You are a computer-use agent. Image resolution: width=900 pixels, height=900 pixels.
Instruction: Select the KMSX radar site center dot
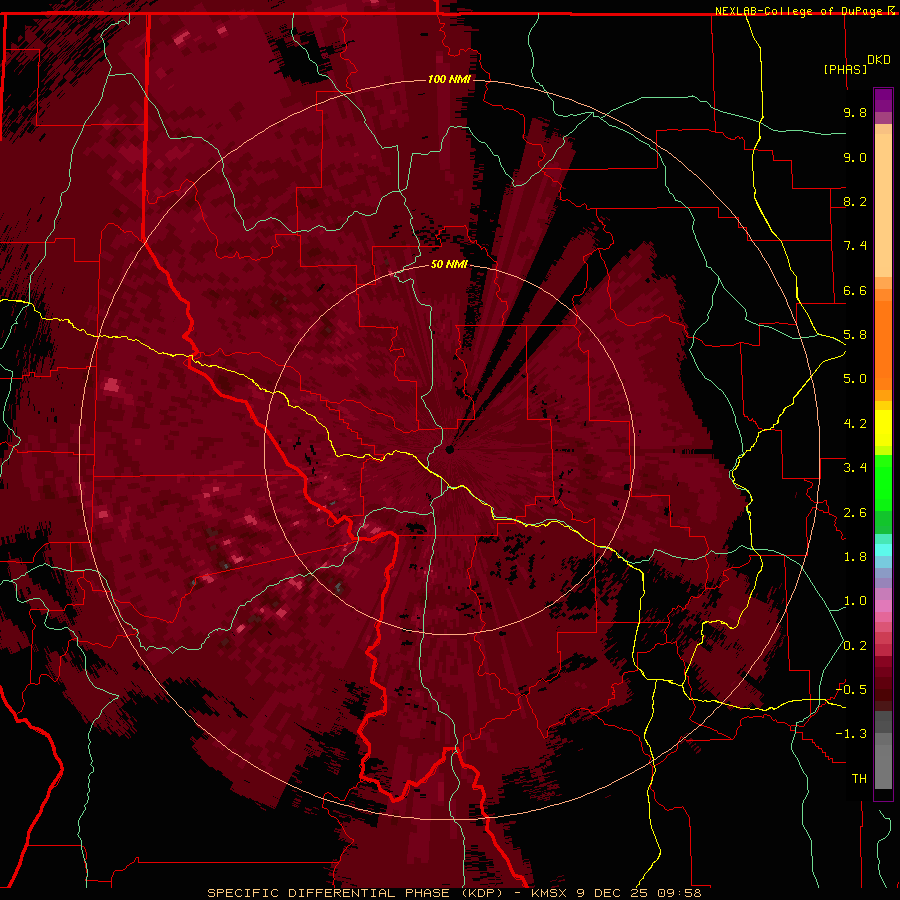[x=450, y=450]
